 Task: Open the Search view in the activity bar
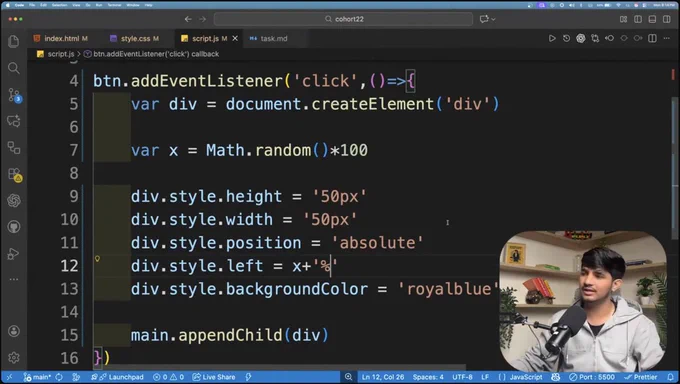click(13, 68)
